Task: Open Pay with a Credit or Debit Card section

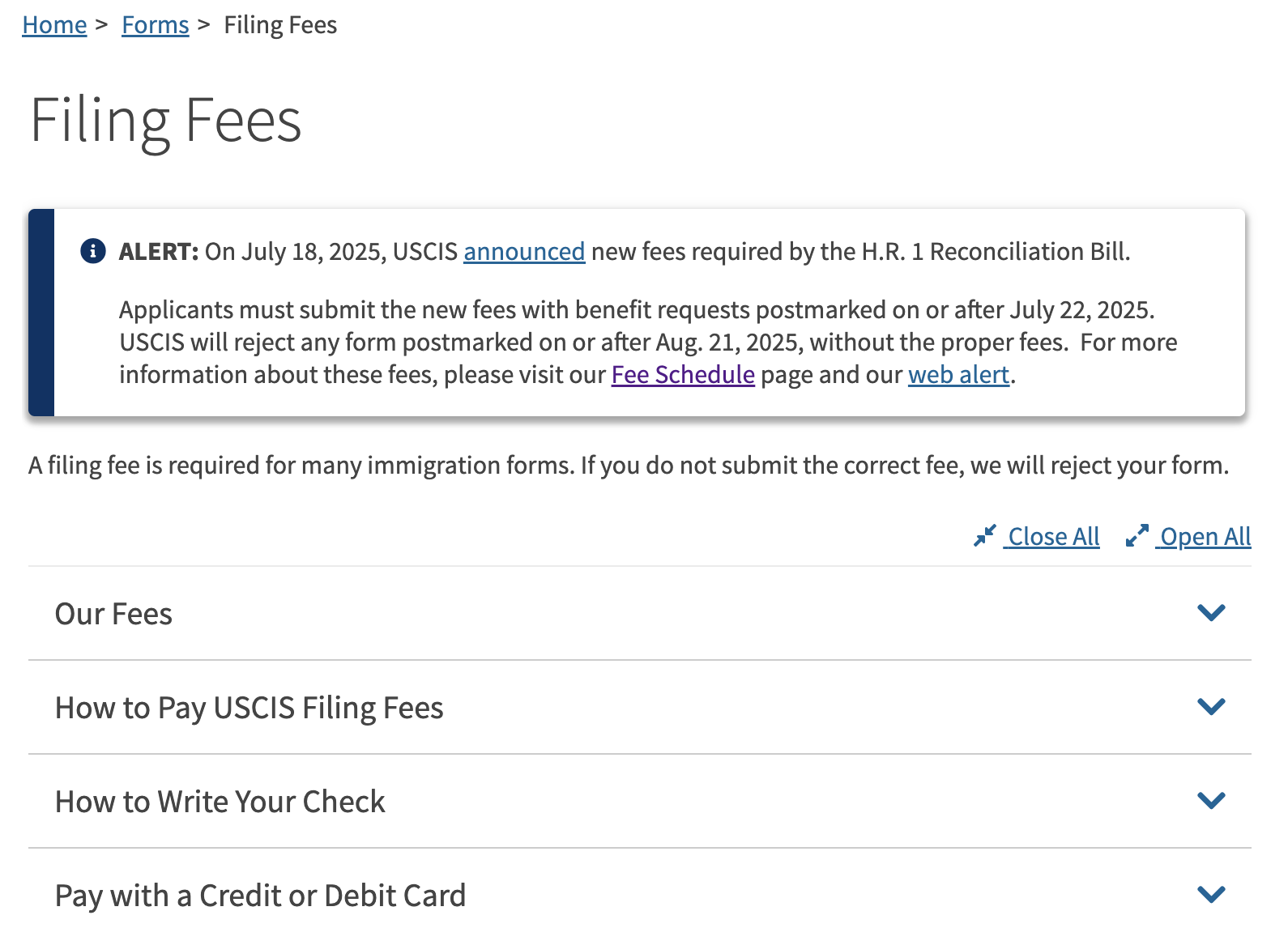Action: click(x=260, y=896)
